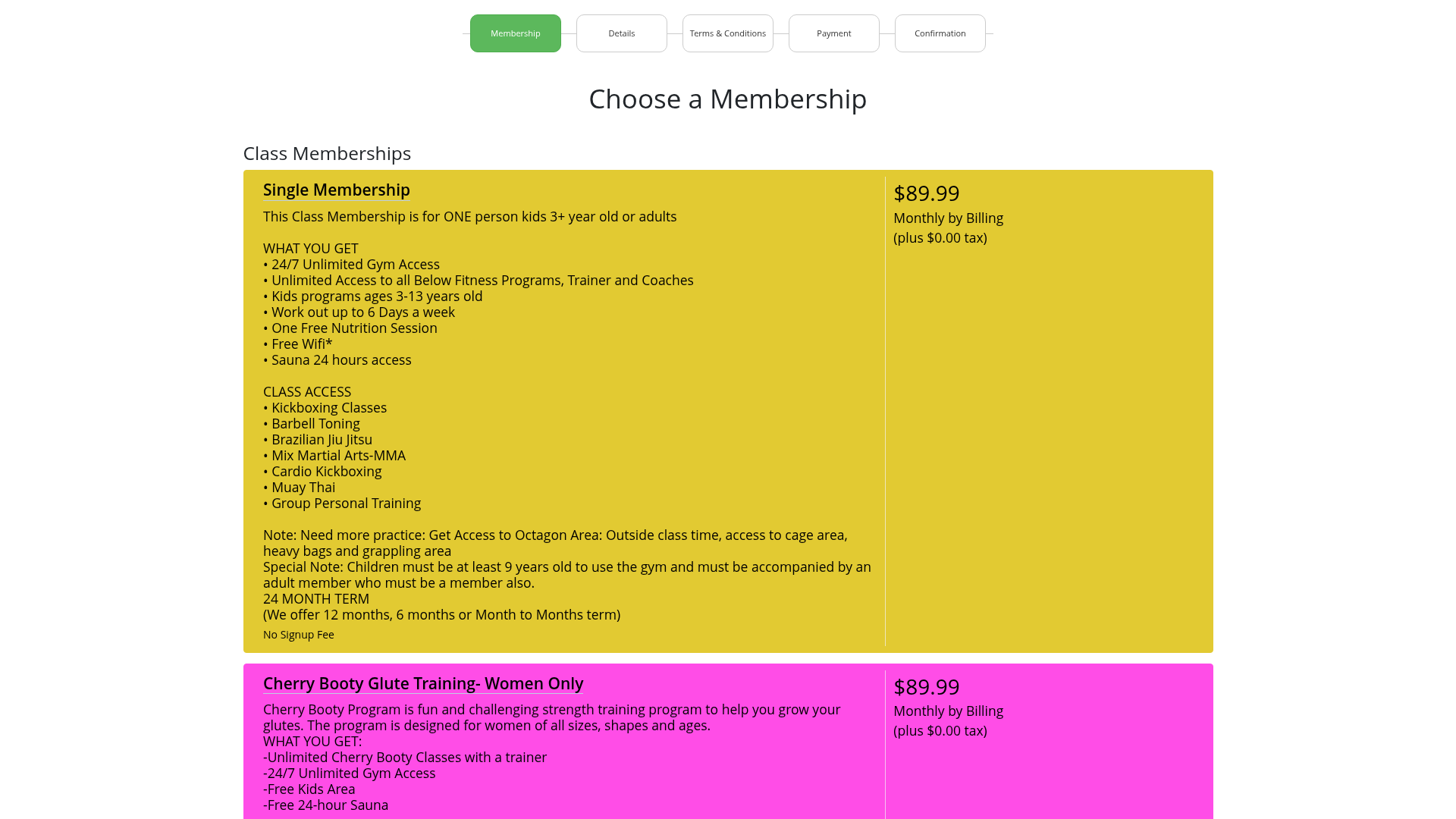Click the tax note in Single Membership
Viewport: 1456px width, 819px height.
click(x=940, y=238)
